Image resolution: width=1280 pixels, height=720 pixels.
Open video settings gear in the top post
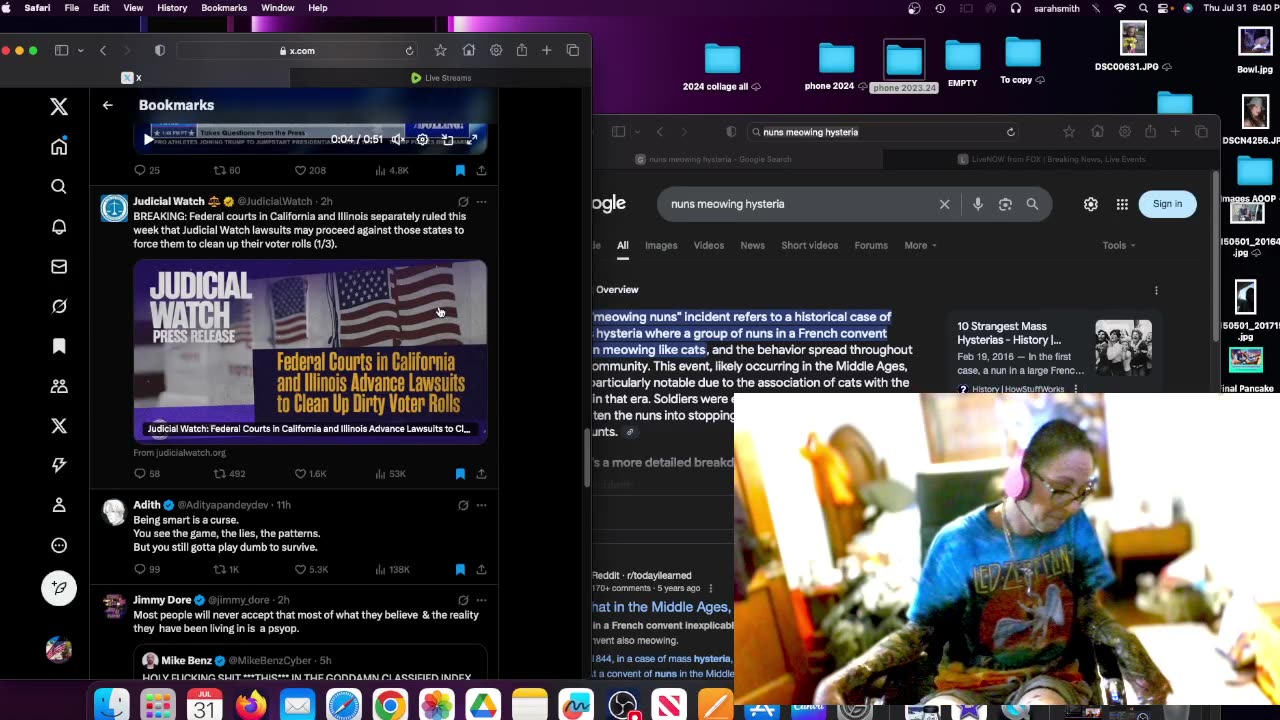422,140
